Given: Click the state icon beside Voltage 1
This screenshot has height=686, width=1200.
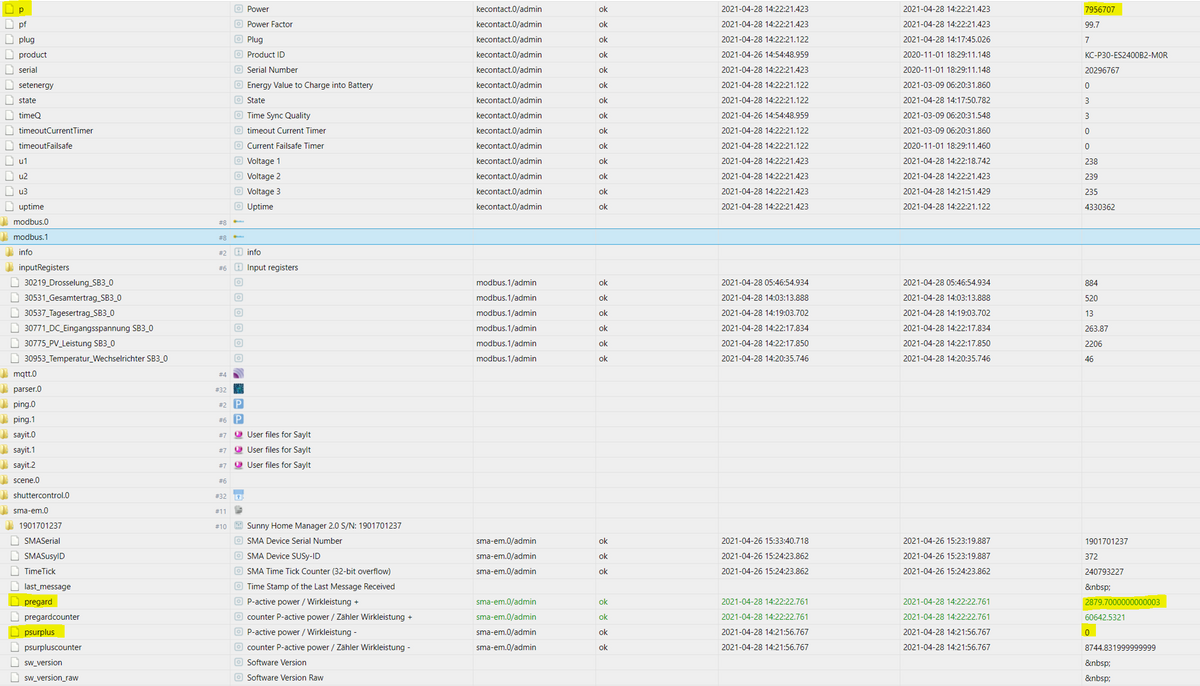Looking at the screenshot, I should [x=238, y=161].
